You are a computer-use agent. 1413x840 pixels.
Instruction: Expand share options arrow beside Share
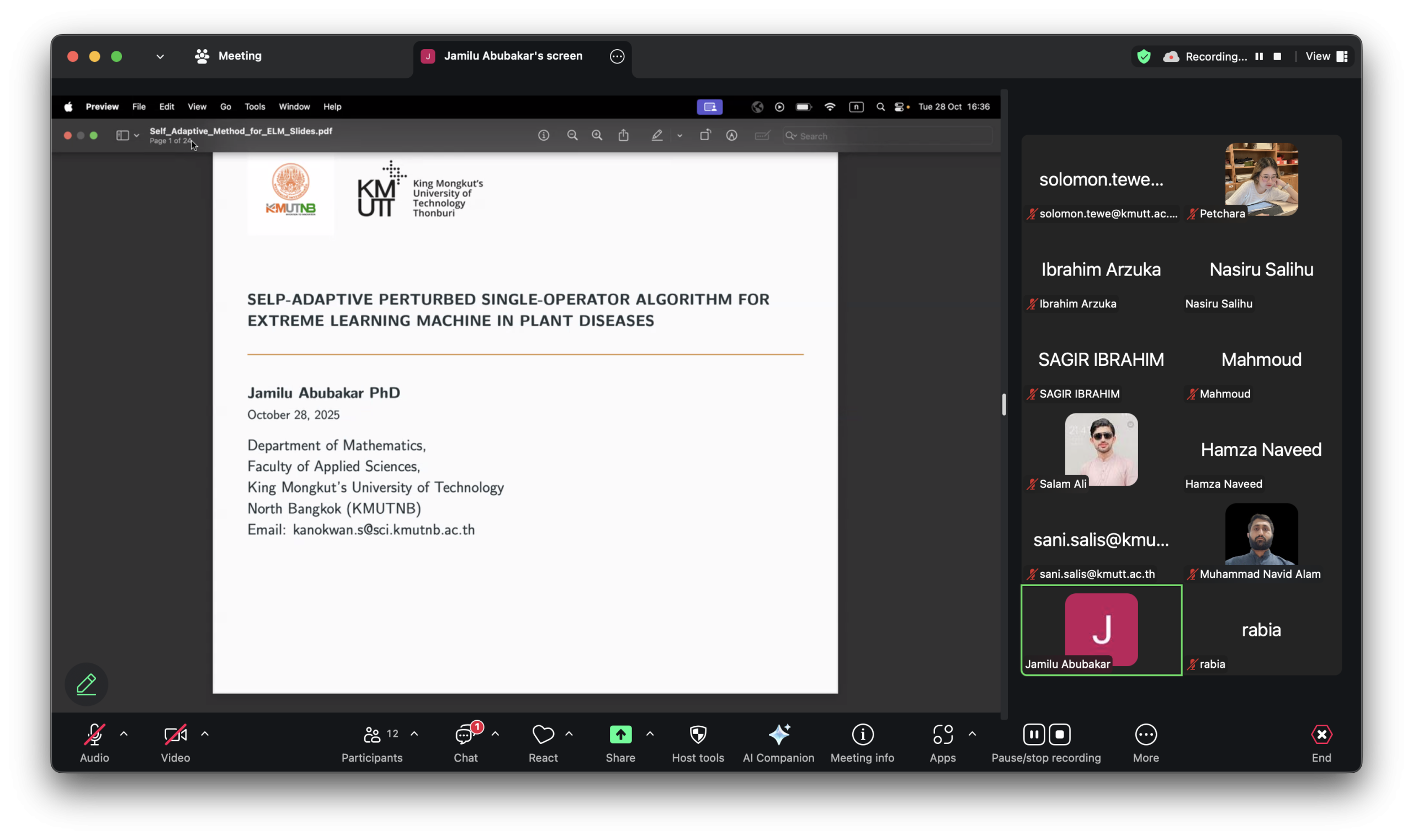[x=650, y=734]
